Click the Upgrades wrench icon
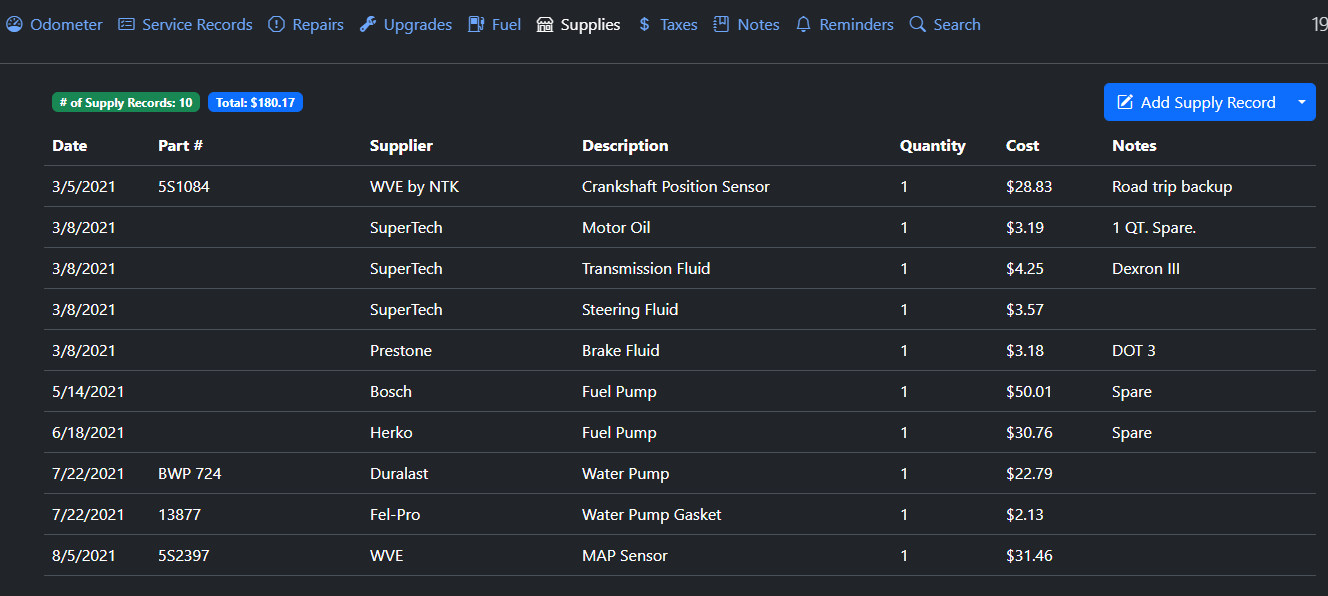 [x=368, y=24]
